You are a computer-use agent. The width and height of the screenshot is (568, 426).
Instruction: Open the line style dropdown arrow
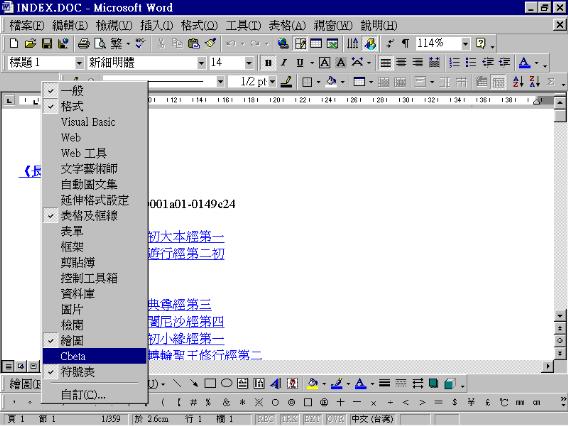point(220,82)
